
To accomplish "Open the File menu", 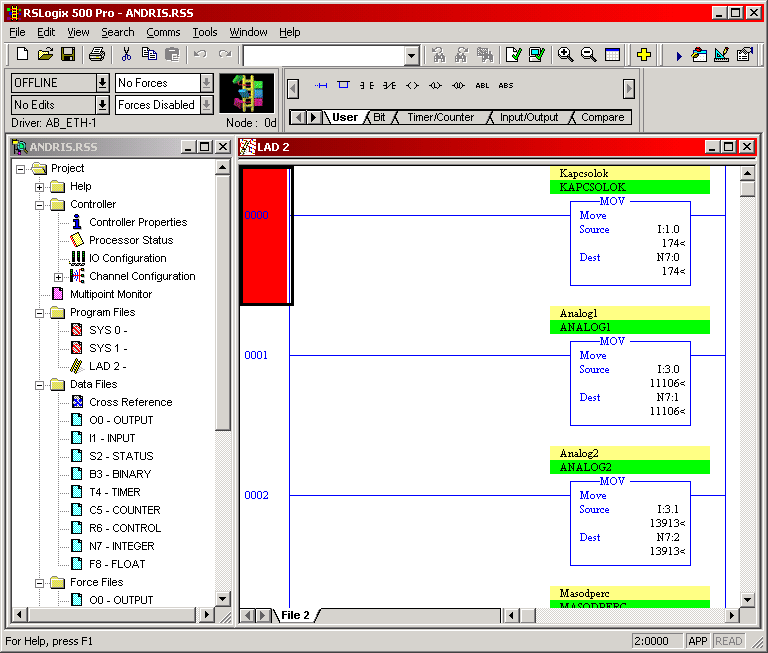I will click(17, 32).
